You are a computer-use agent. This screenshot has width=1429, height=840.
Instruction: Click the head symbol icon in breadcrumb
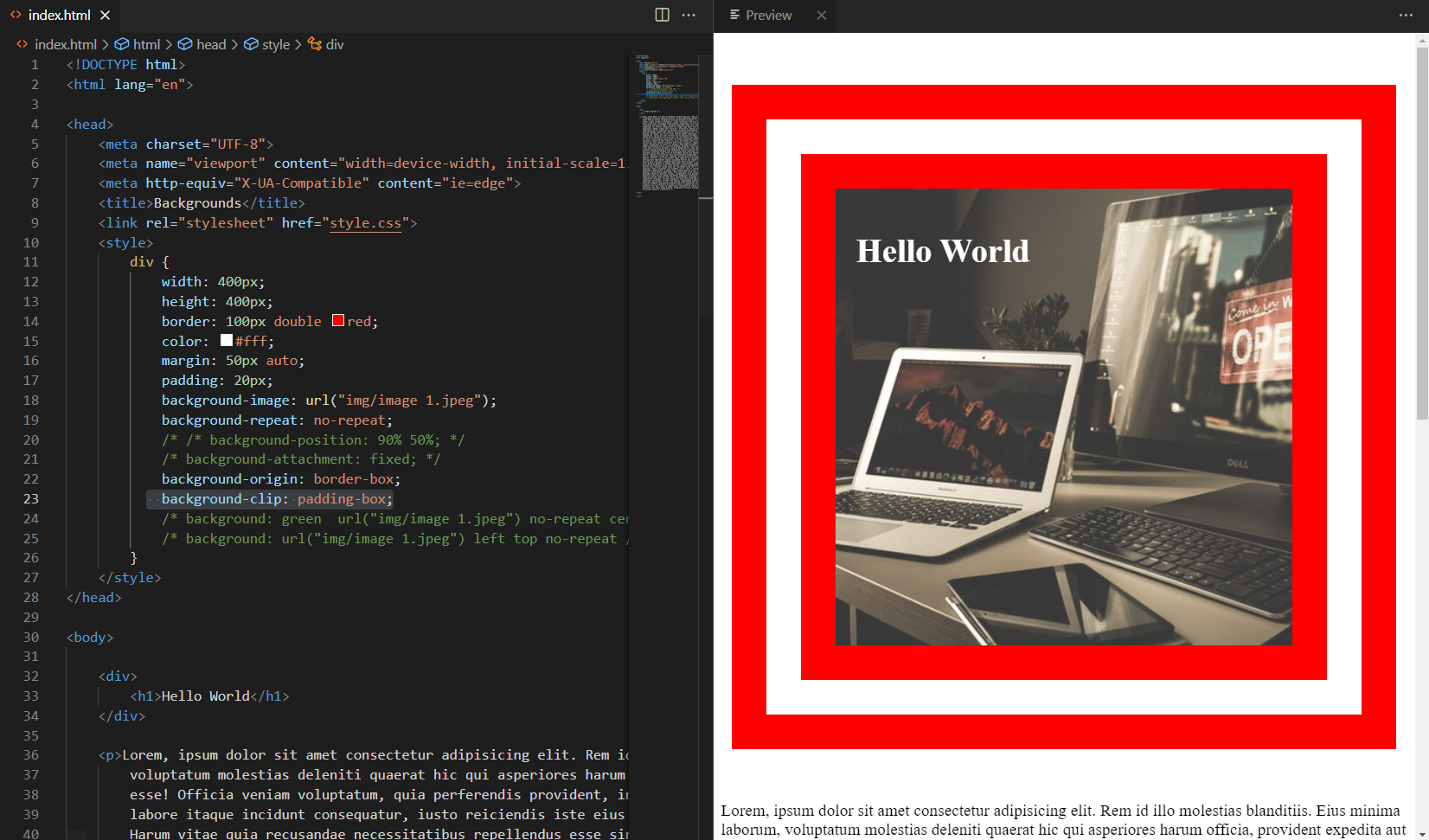tap(186, 44)
